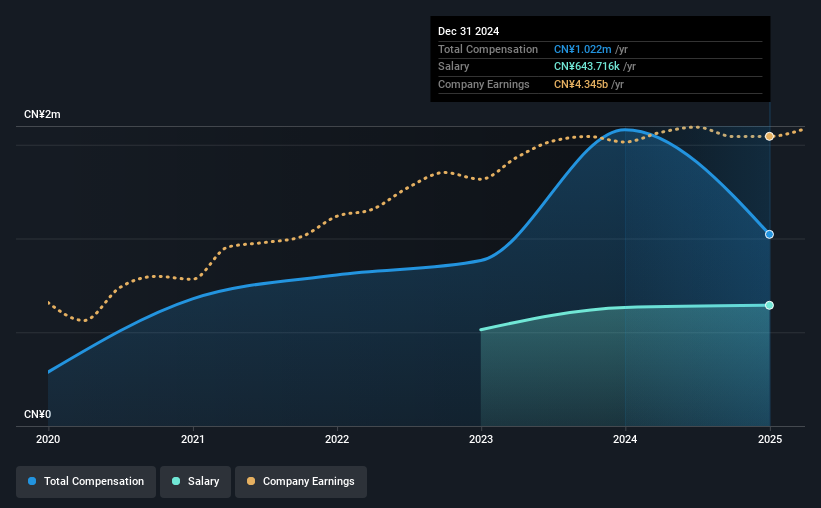
Task: Click the CN¥2m y-axis label
Action: (x=42, y=114)
